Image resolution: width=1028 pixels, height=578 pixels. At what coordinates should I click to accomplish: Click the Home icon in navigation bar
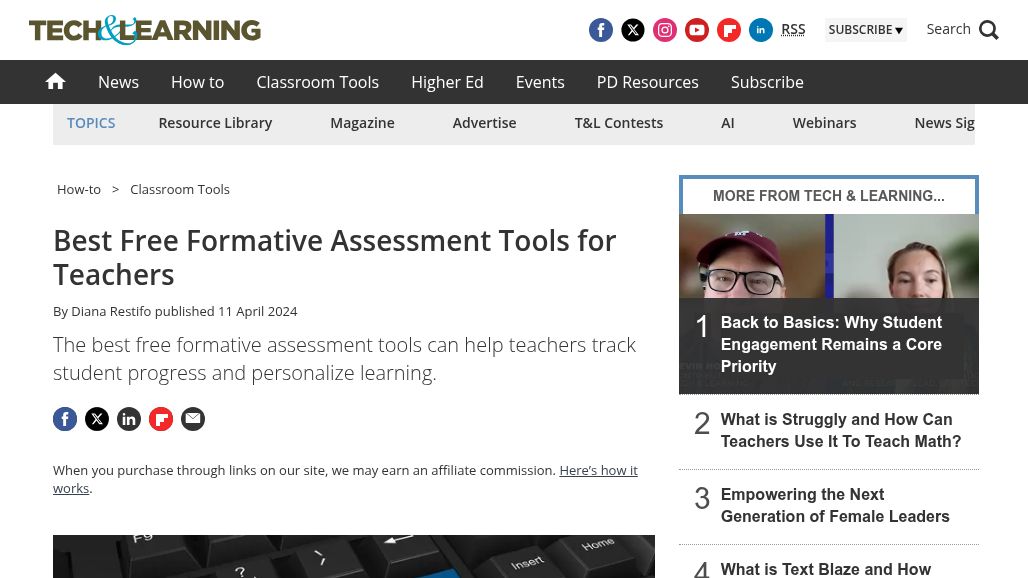click(55, 82)
